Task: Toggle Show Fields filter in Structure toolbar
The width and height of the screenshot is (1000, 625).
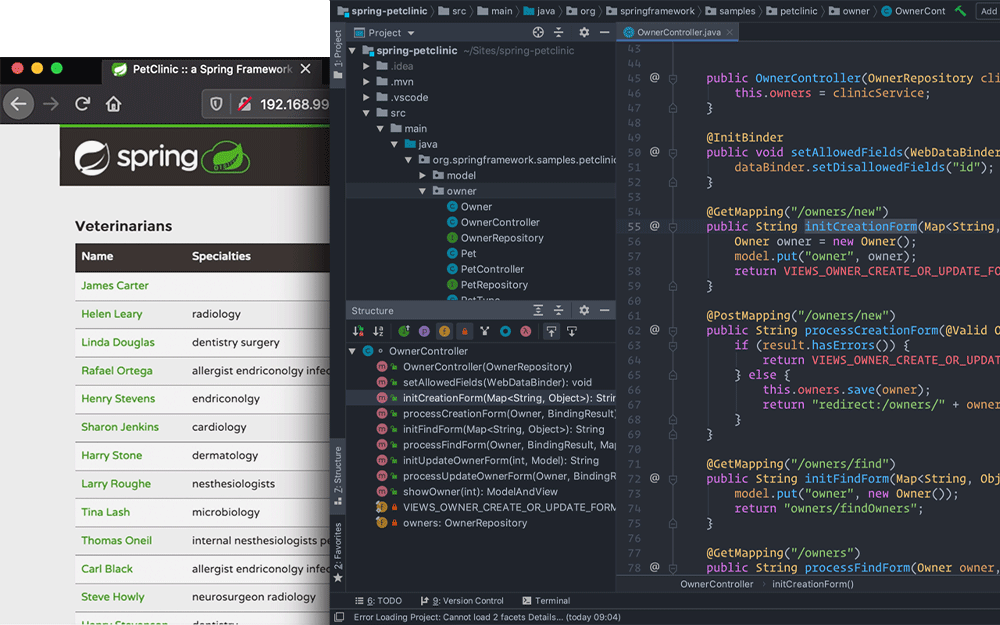Action: (444, 331)
